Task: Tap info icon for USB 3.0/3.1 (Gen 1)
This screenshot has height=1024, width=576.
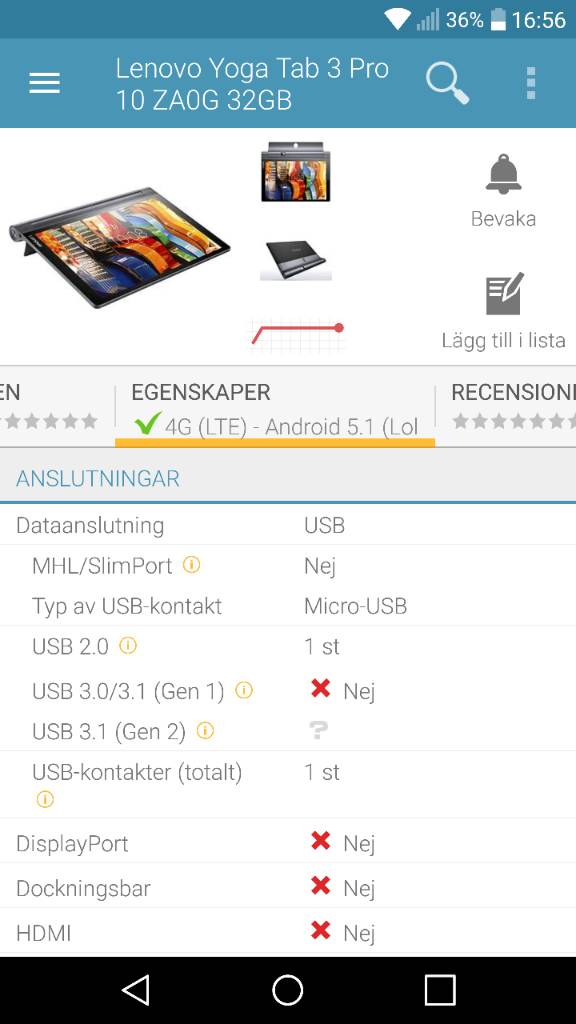Action: click(x=244, y=690)
